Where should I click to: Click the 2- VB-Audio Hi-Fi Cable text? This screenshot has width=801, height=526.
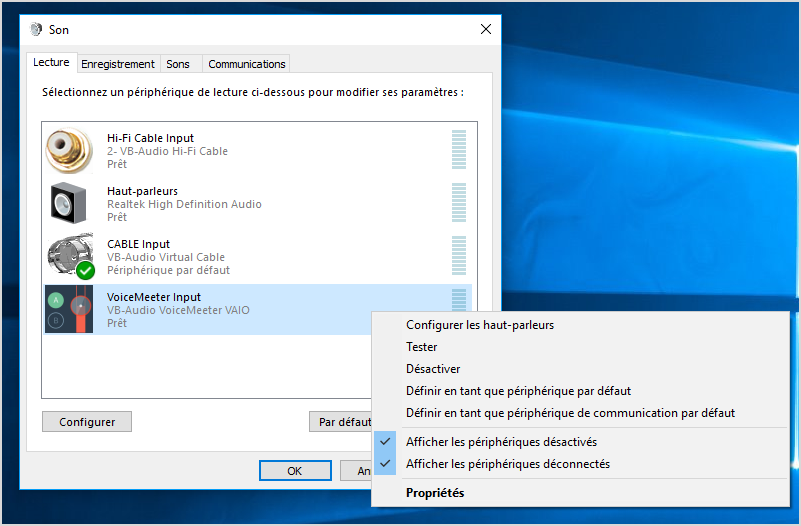tap(168, 151)
